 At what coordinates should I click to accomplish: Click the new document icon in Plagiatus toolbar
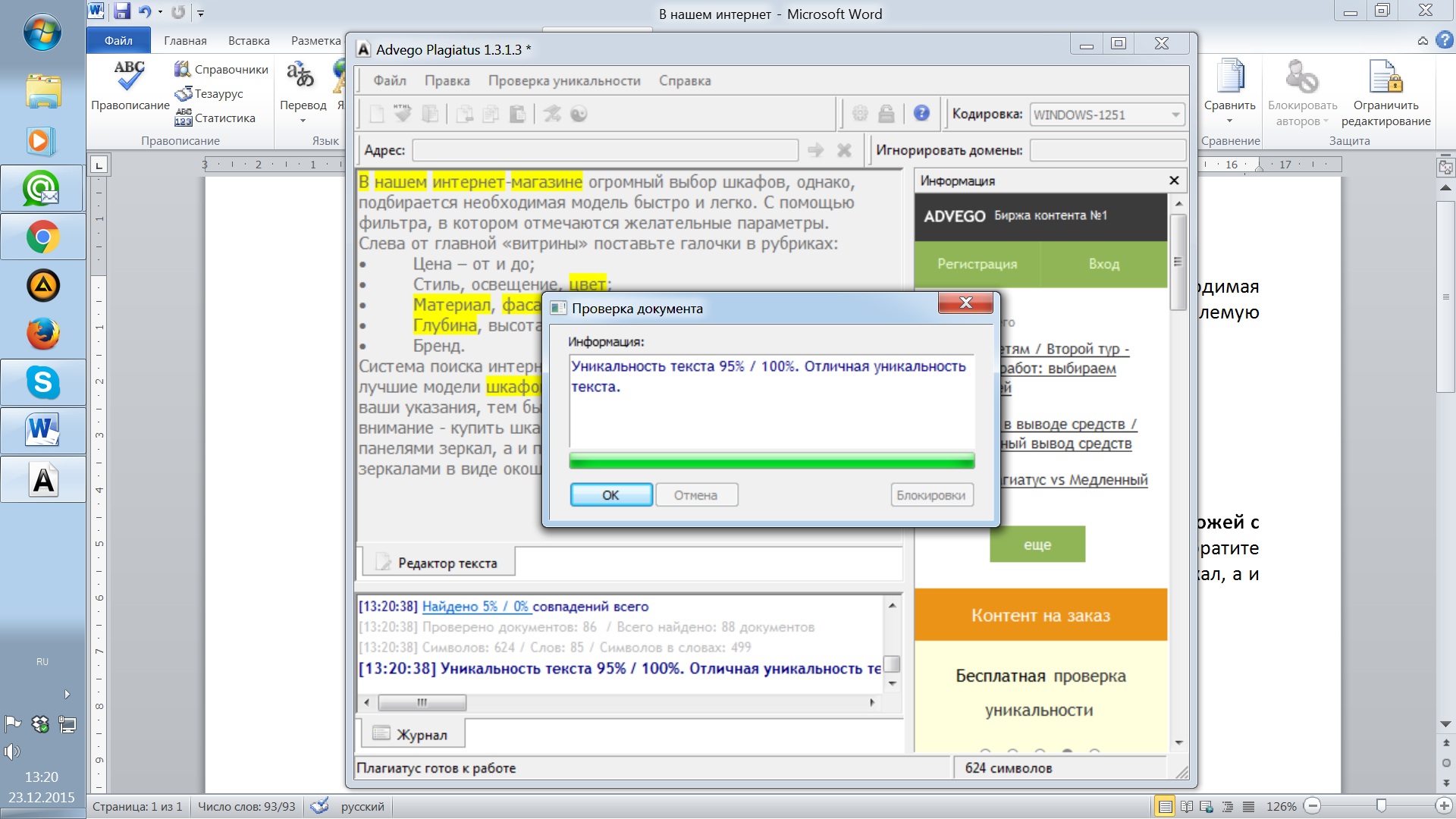point(377,114)
